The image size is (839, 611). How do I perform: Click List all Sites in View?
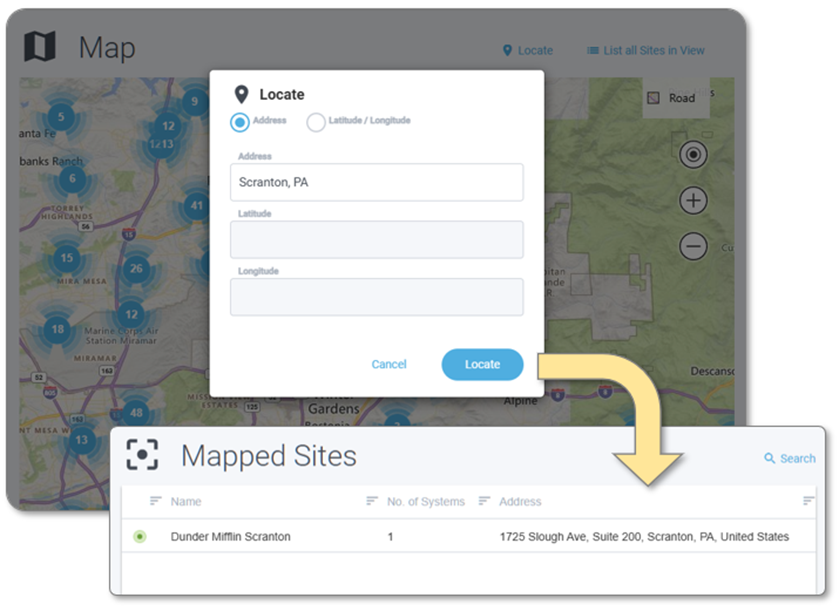pyautogui.click(x=645, y=51)
